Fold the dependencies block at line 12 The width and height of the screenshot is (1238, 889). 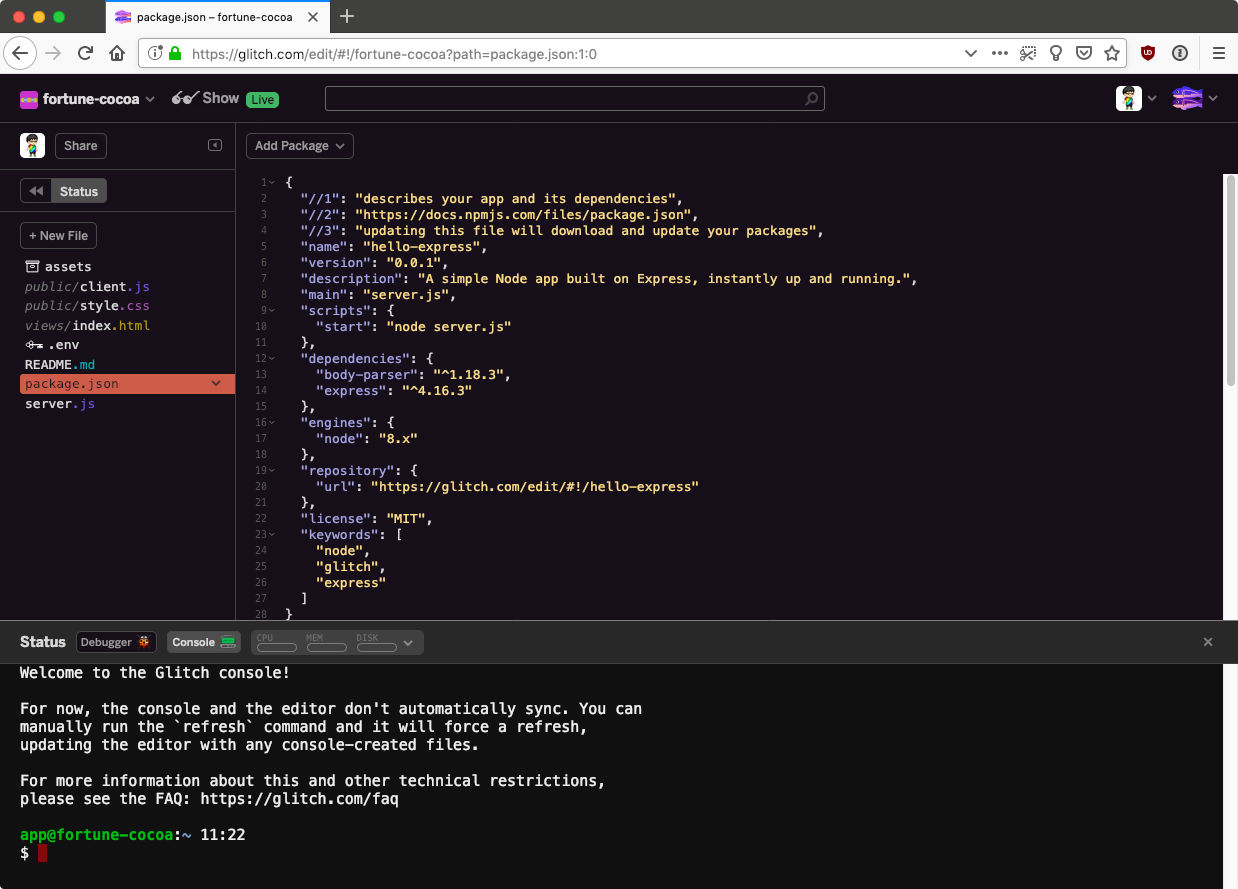tap(272, 358)
